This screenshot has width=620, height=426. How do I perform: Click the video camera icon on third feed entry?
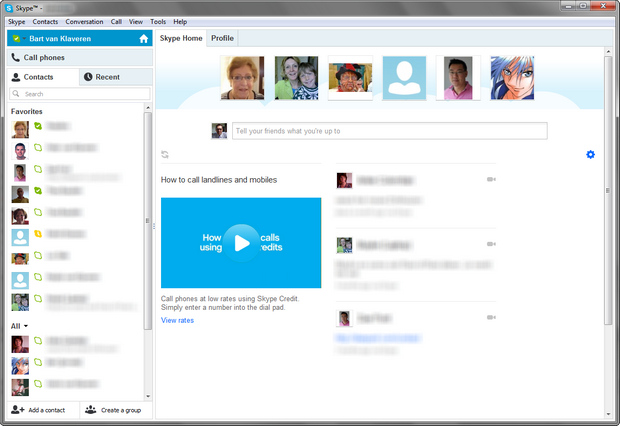[491, 317]
